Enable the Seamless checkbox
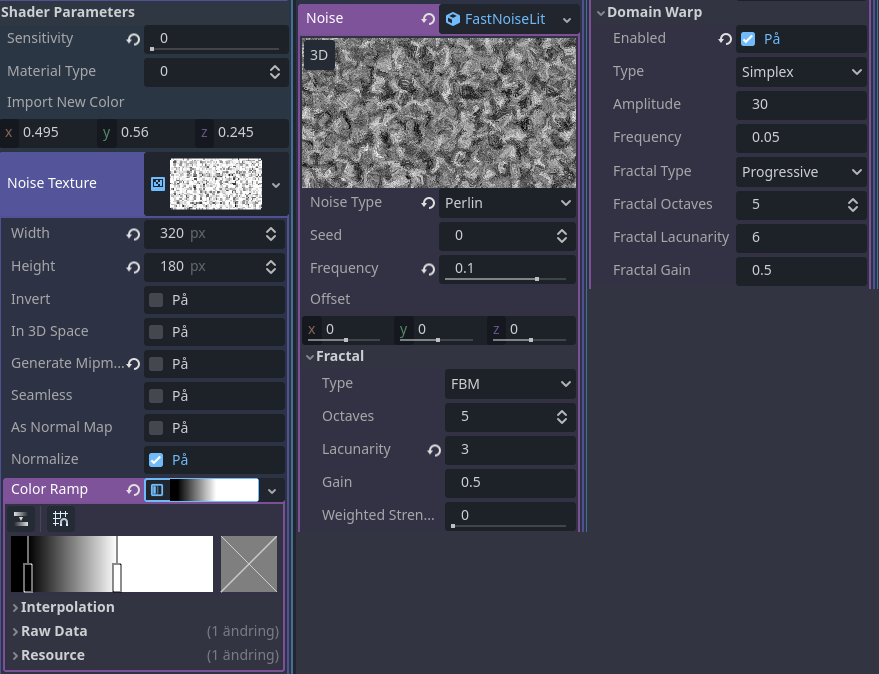 [156, 396]
